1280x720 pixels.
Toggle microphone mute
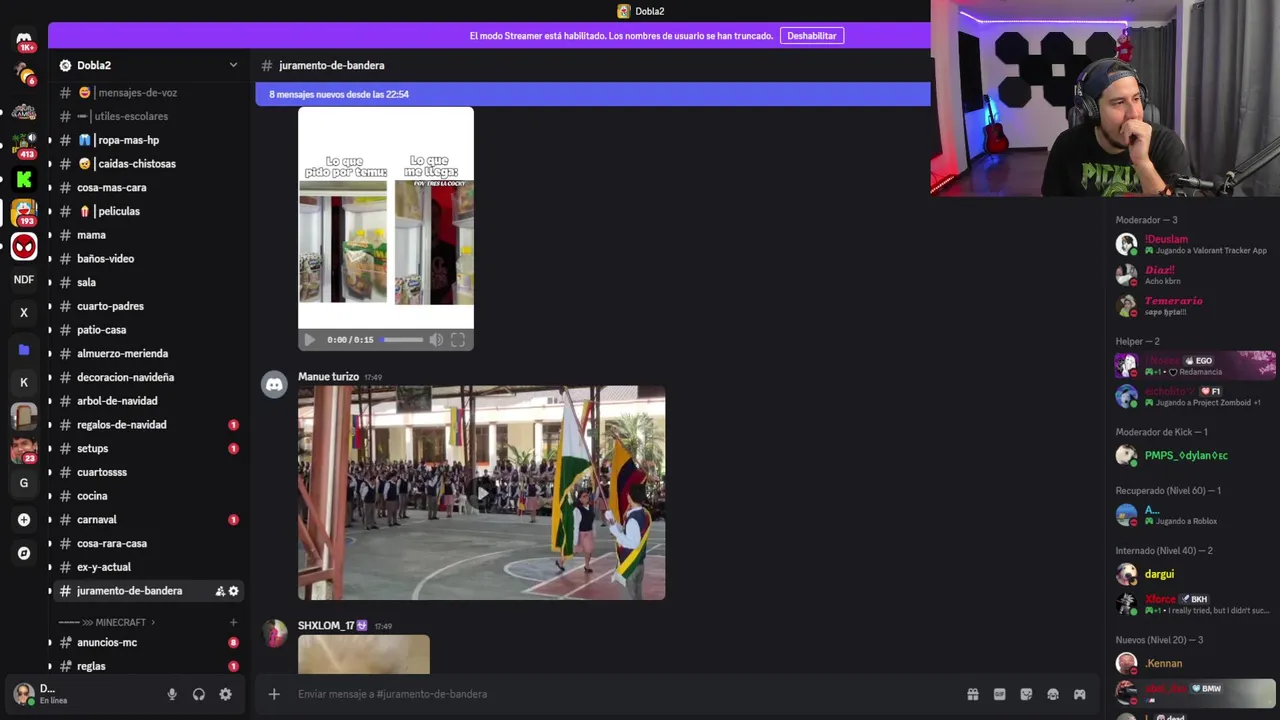(x=172, y=694)
